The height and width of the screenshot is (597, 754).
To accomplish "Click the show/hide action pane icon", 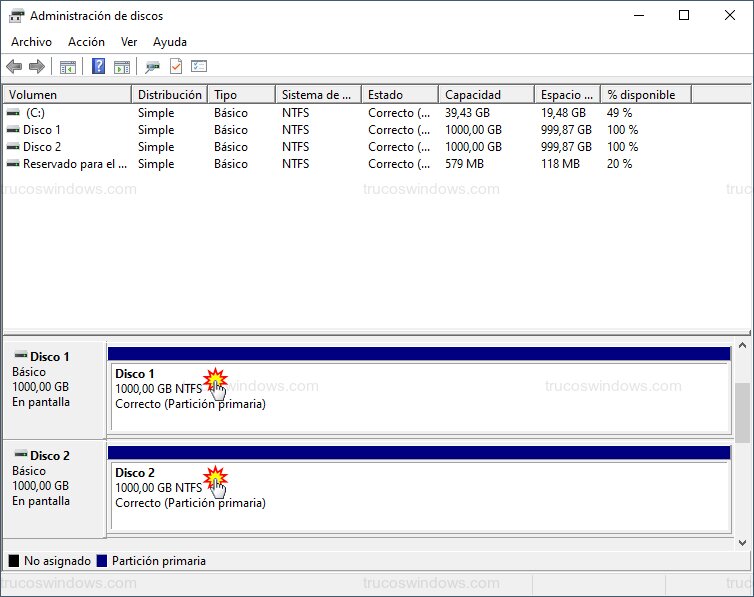I will click(x=121, y=67).
